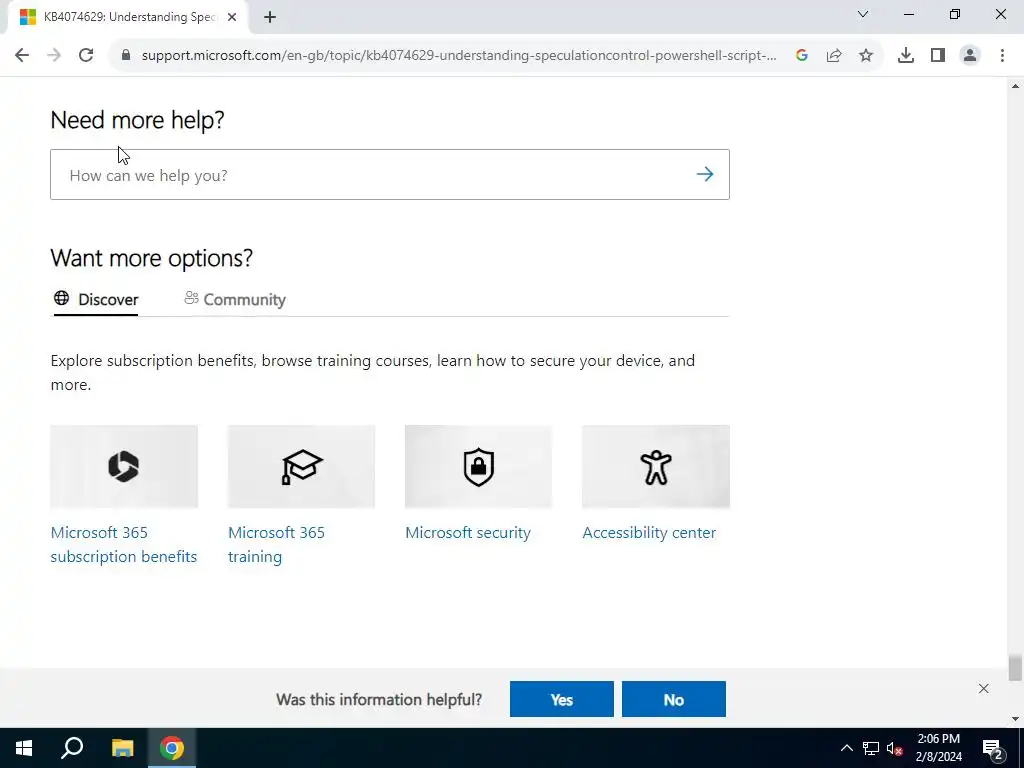1024x768 pixels.
Task: Select the KB4074629 browser tab
Action: 128,17
